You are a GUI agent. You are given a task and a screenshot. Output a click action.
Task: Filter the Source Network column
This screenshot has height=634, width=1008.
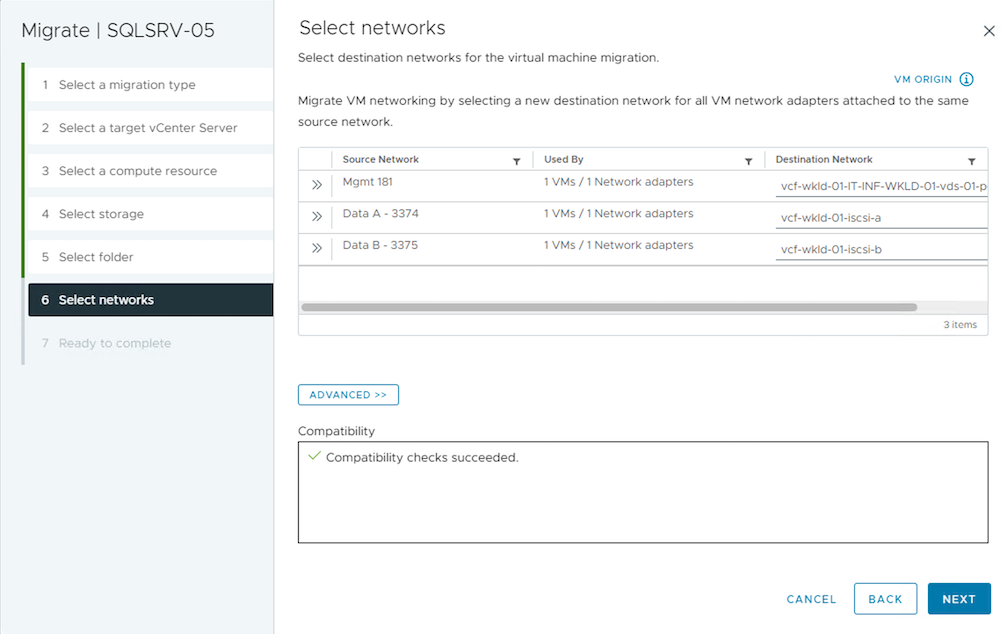[517, 161]
